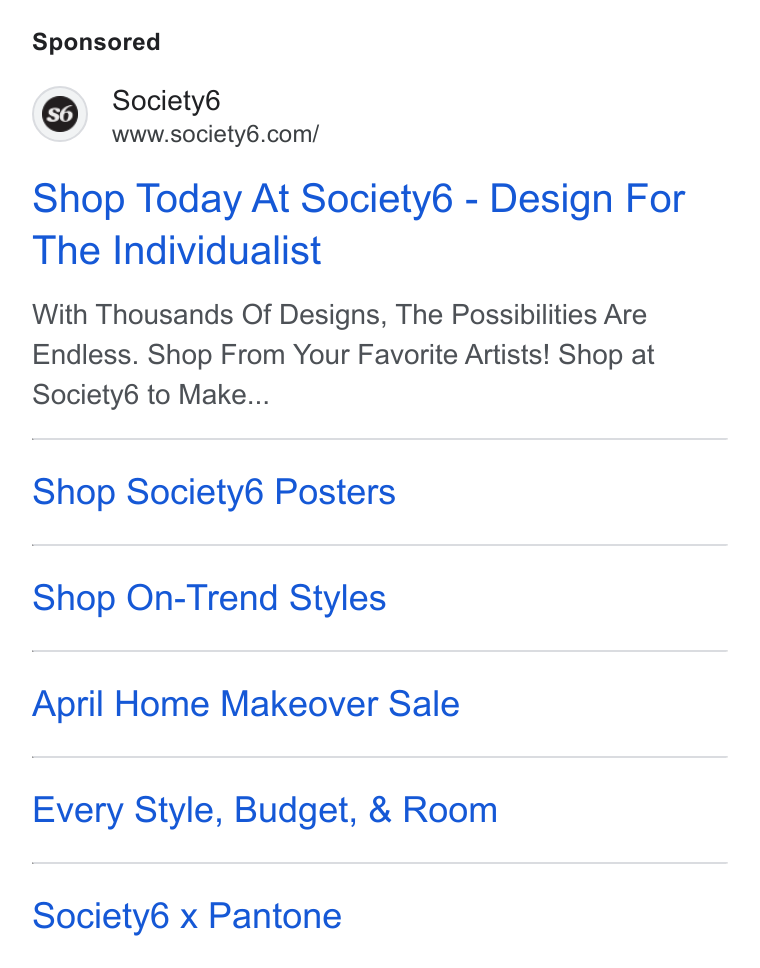Click the Society6 to Make... truncated text
This screenshot has width=760, height=968.
coord(151,395)
